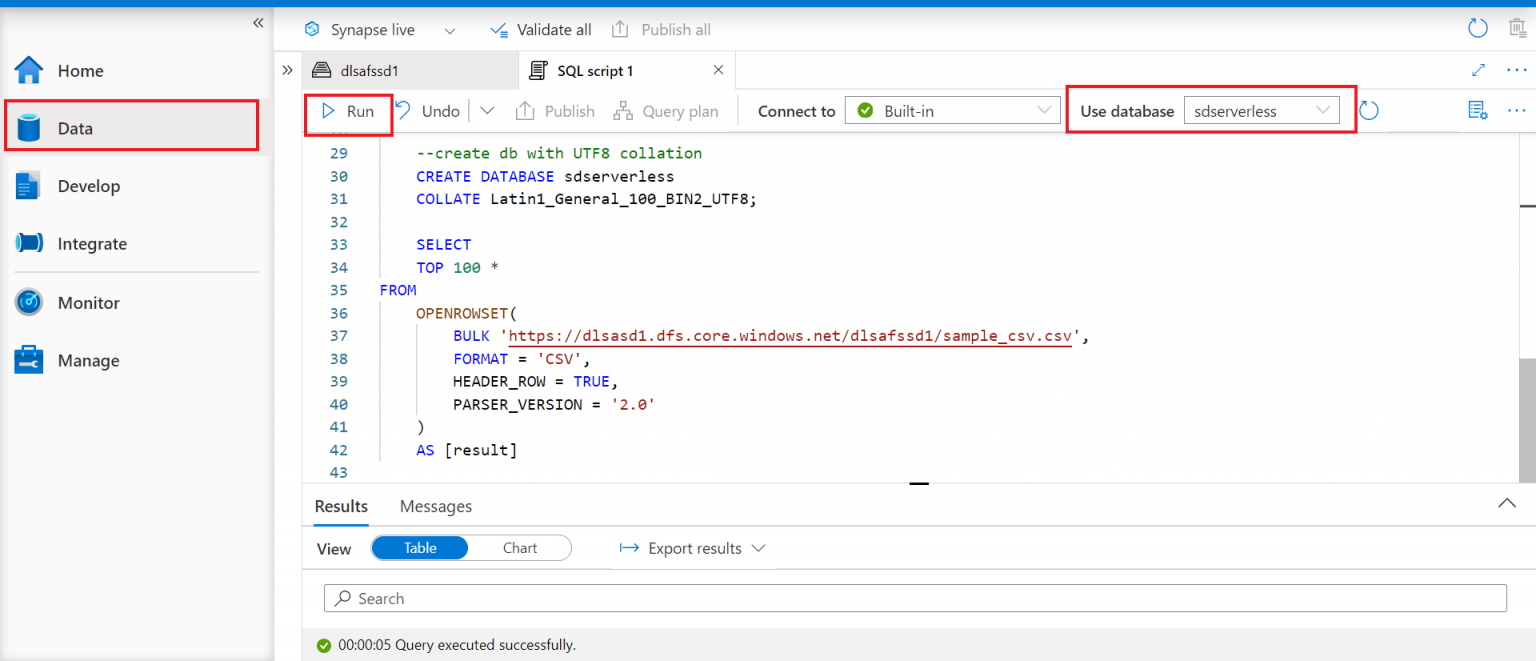Click the --create db with UTF8 collation comment
Image resolution: width=1536 pixels, height=661 pixels.
pos(559,153)
